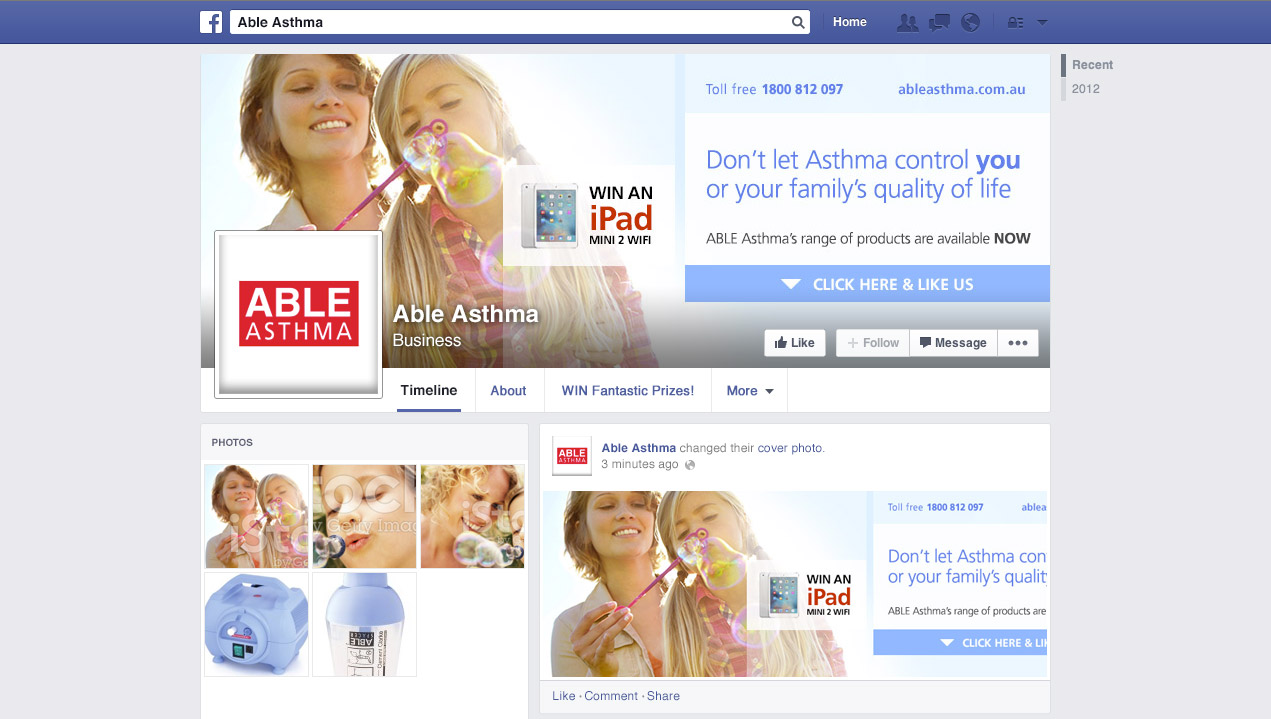Click the post's small Able Asthma avatar
The width and height of the screenshot is (1271, 719).
572,456
